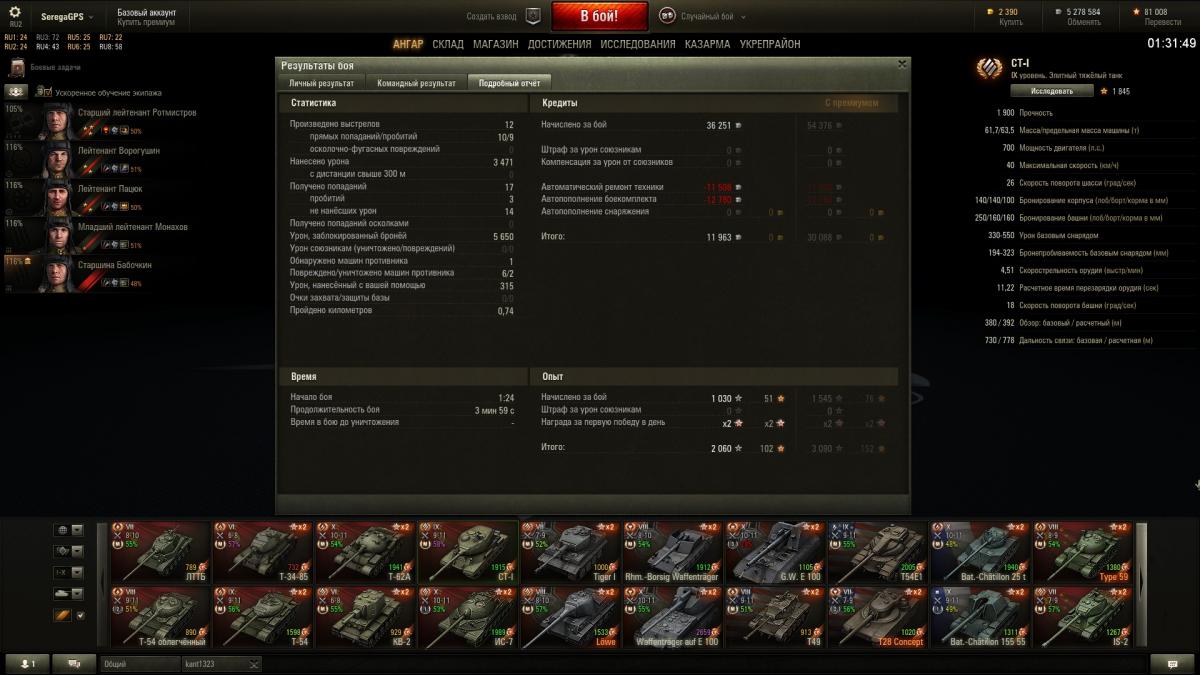This screenshot has height=675, width=1200.
Task: Select the ИС-7 tank thumbnail
Action: (x=467, y=616)
